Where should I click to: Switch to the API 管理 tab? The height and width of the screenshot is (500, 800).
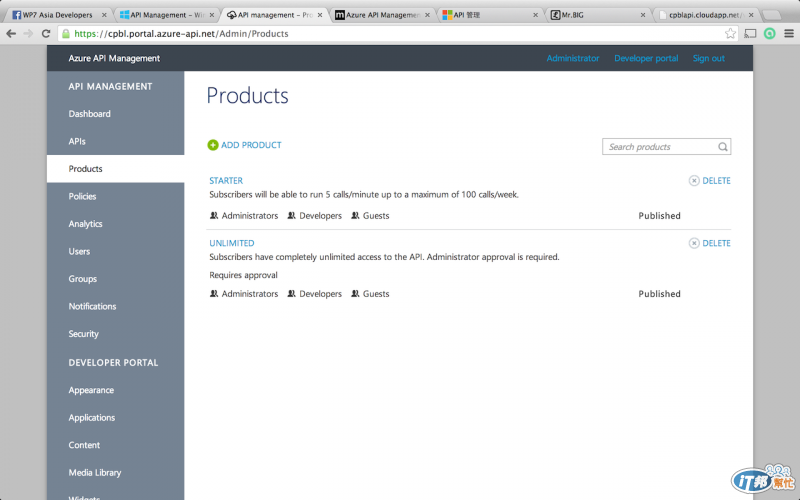point(490,15)
